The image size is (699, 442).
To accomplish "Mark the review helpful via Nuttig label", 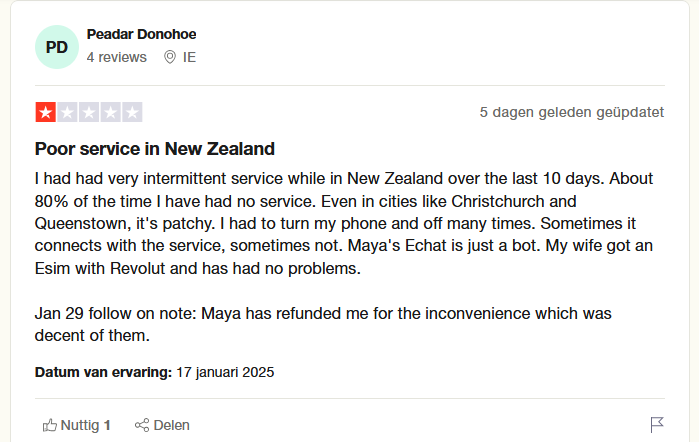I will point(85,425).
